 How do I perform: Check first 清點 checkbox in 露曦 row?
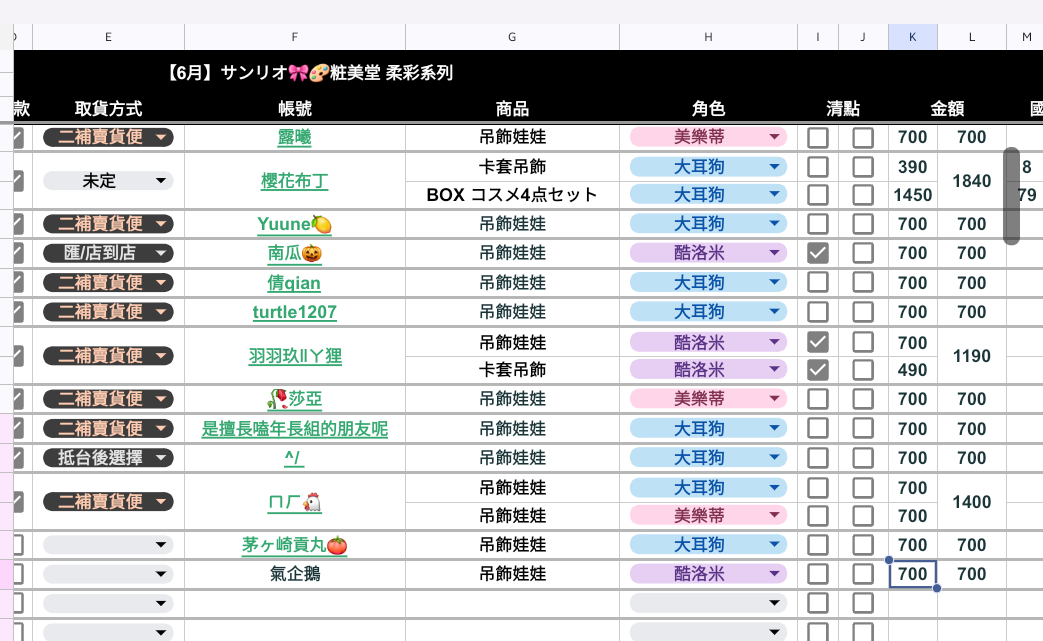coord(818,138)
